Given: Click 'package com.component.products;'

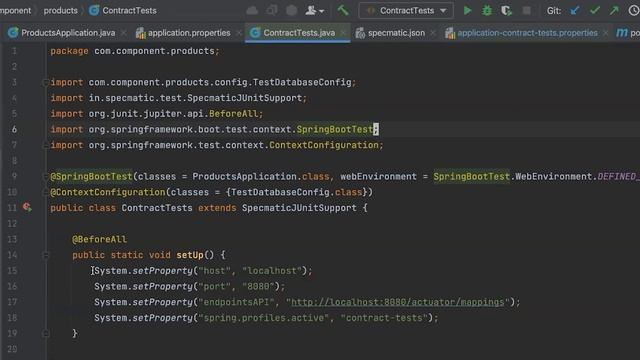Looking at the screenshot, I should click(135, 51).
